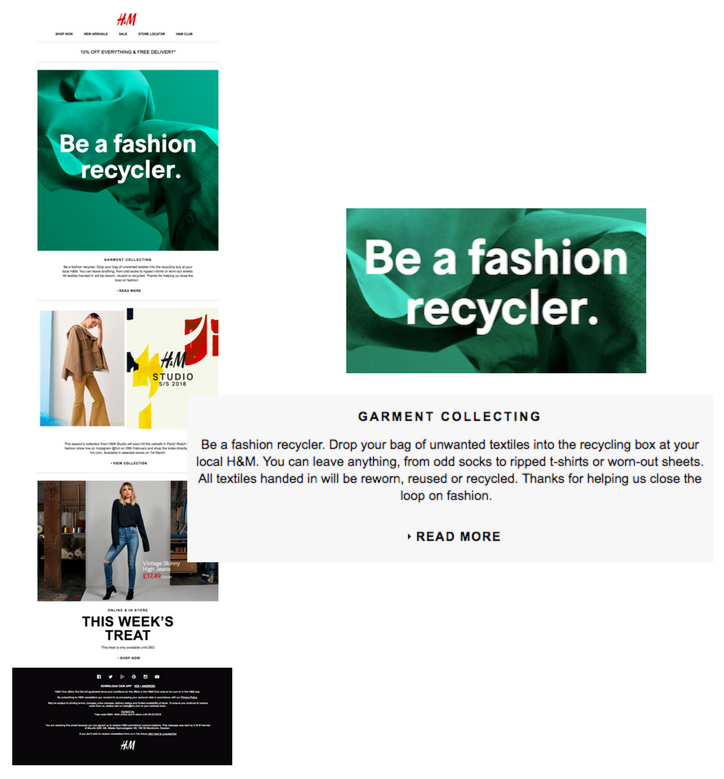The image size is (724, 779).
Task: Open the YouTube icon in footer
Action: tap(157, 677)
